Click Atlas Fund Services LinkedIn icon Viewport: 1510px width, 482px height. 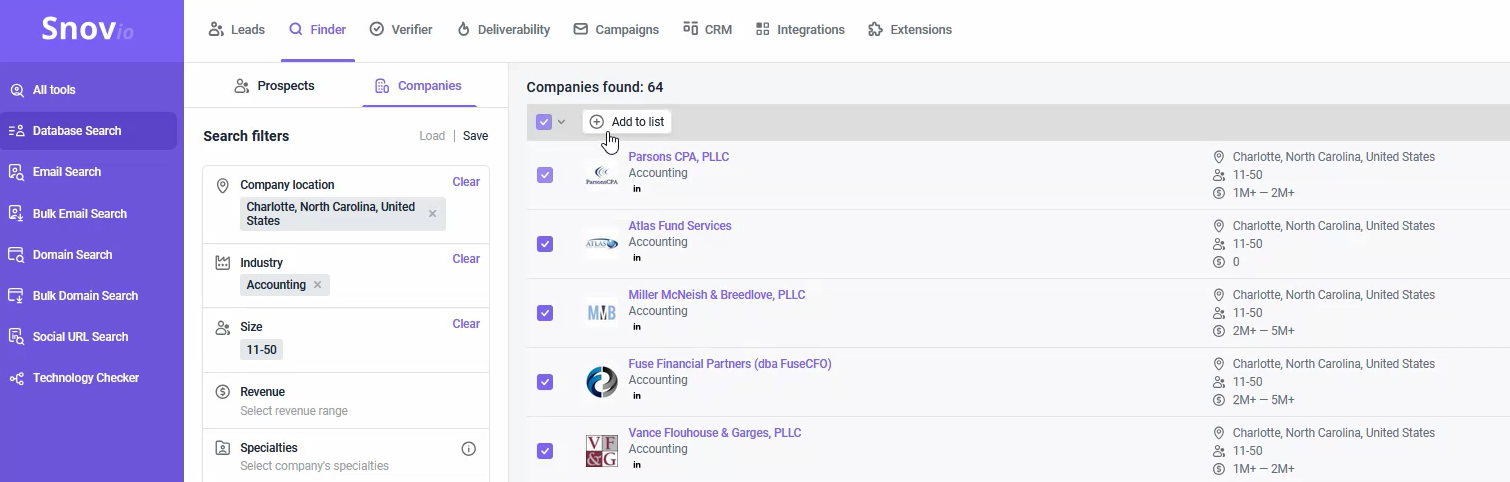pyautogui.click(x=636, y=258)
